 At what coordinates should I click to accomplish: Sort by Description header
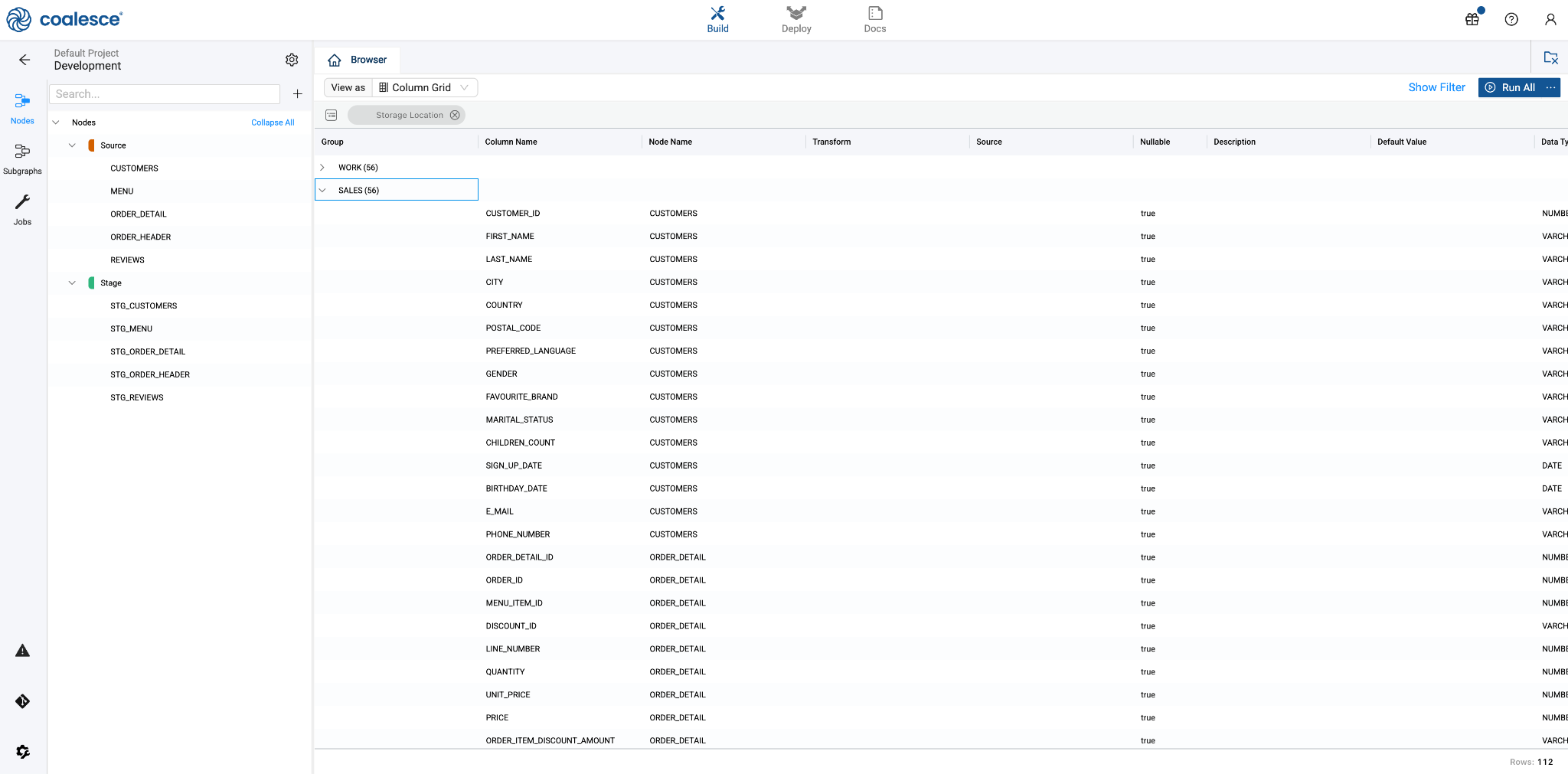(x=1234, y=142)
